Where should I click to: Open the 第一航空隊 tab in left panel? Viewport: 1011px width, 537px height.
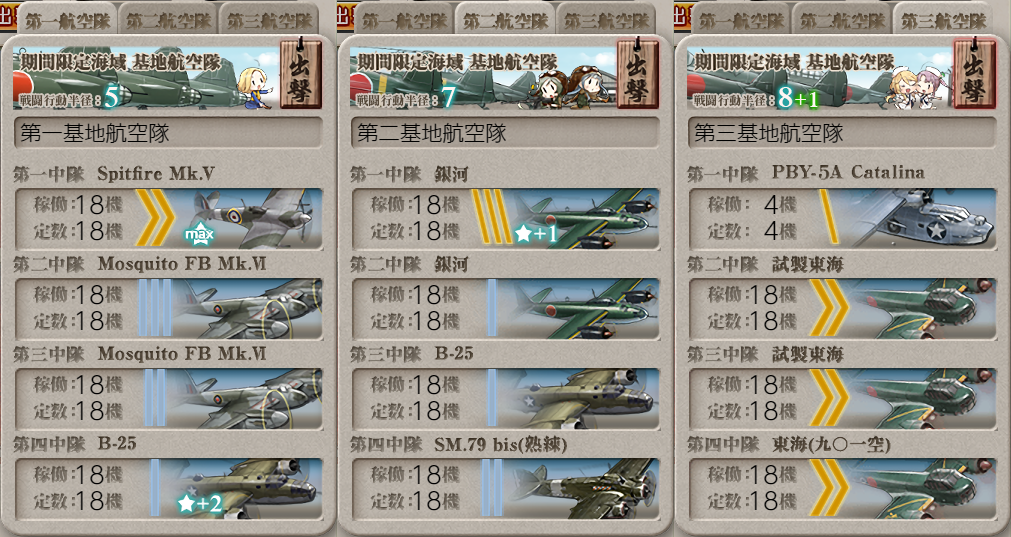coord(67,21)
